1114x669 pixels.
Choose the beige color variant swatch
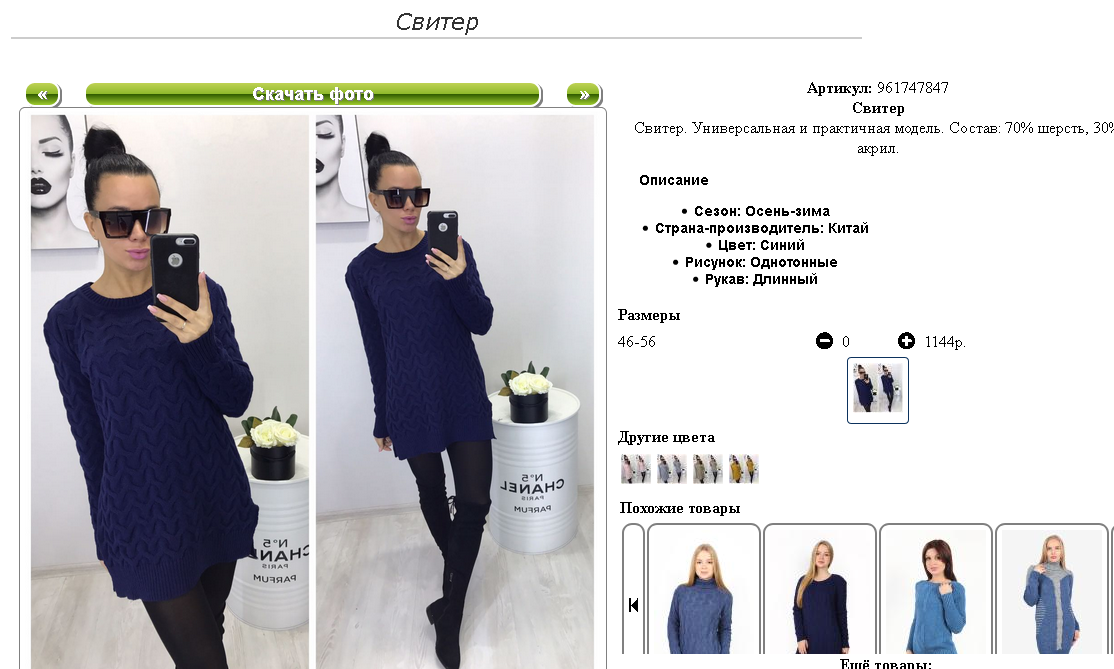coord(708,469)
